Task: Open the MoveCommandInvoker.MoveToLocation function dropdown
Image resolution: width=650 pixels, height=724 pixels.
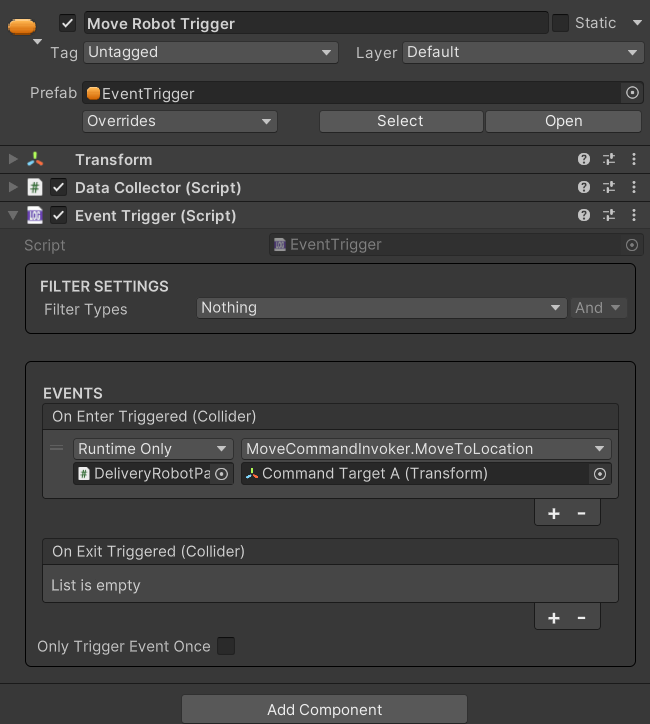Action: tap(426, 449)
